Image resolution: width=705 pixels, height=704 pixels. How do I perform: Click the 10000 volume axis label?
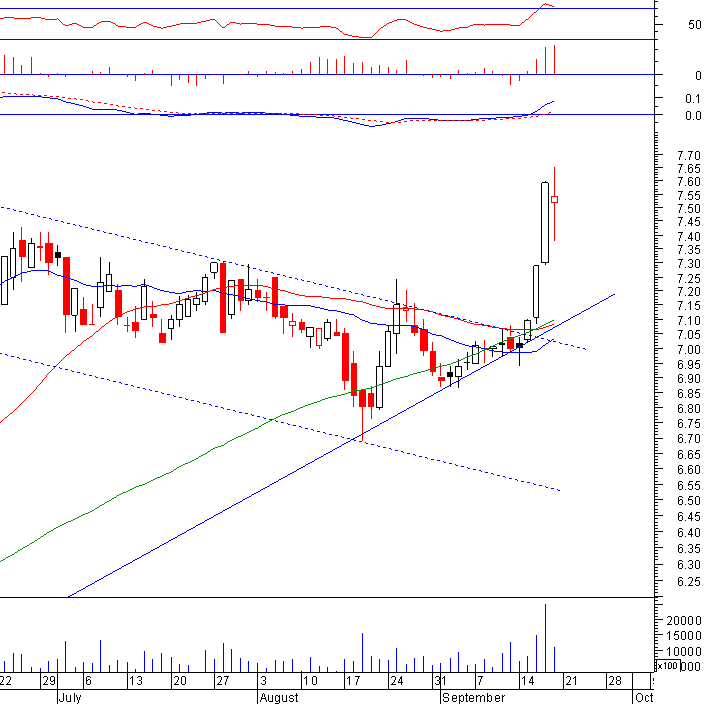[x=683, y=651]
